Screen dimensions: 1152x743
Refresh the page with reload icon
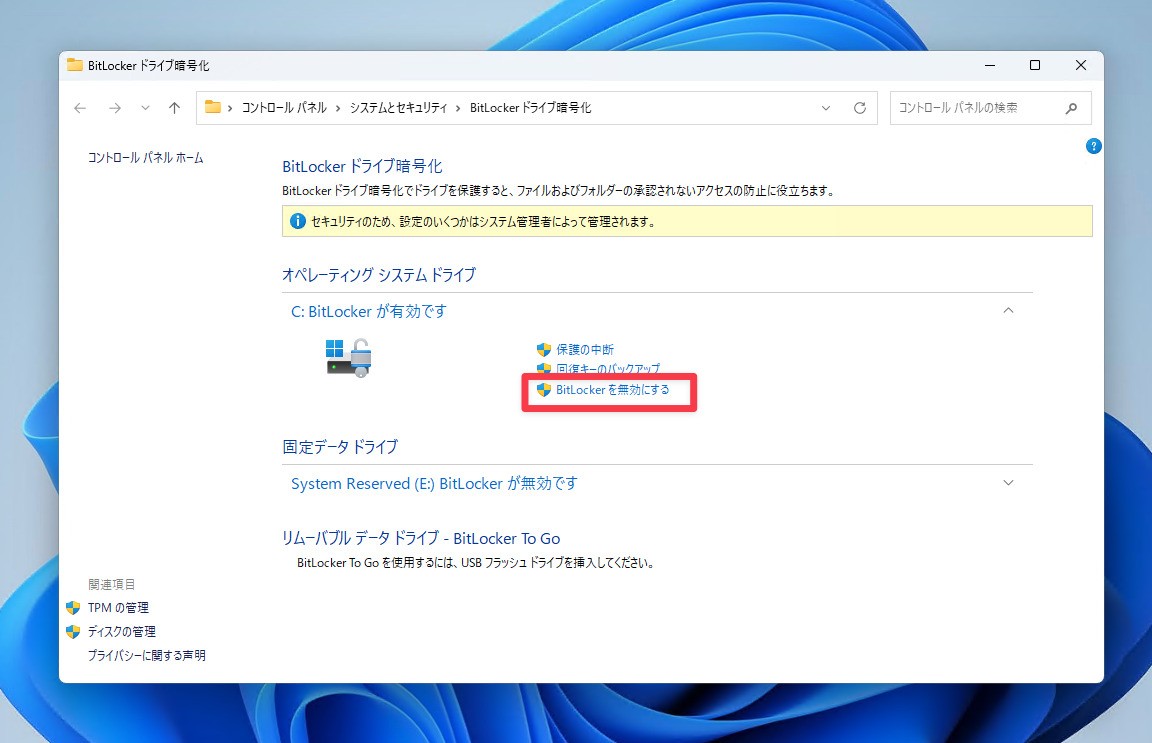[860, 108]
